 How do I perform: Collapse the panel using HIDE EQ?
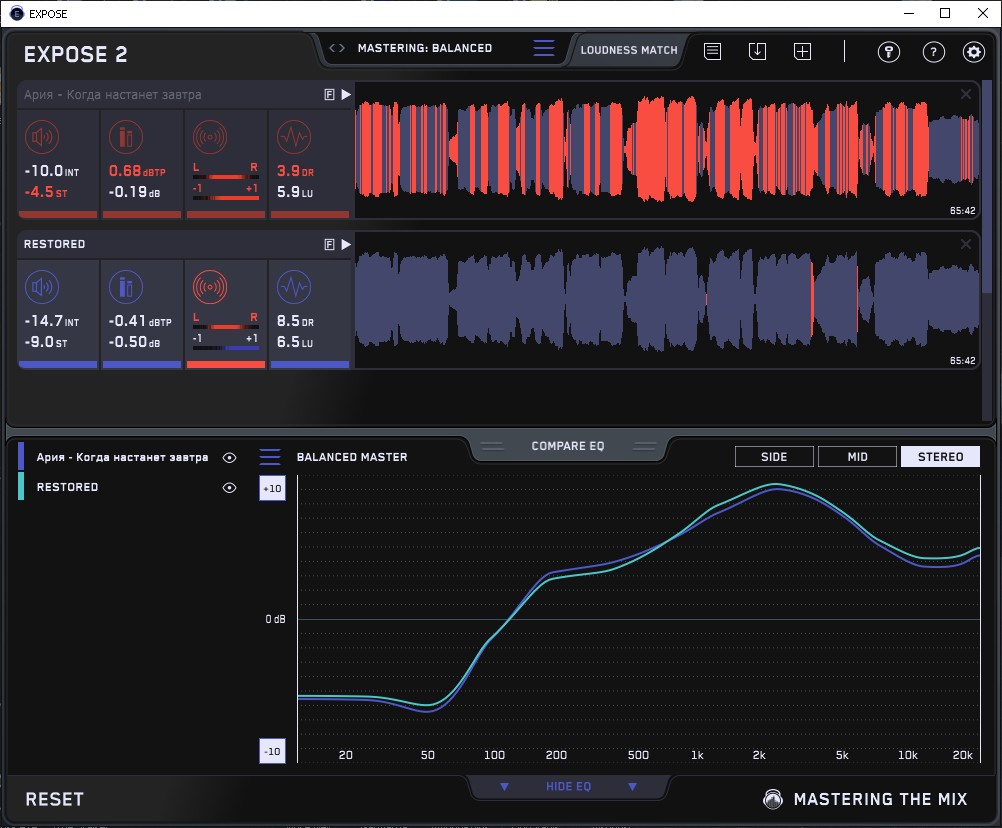568,787
